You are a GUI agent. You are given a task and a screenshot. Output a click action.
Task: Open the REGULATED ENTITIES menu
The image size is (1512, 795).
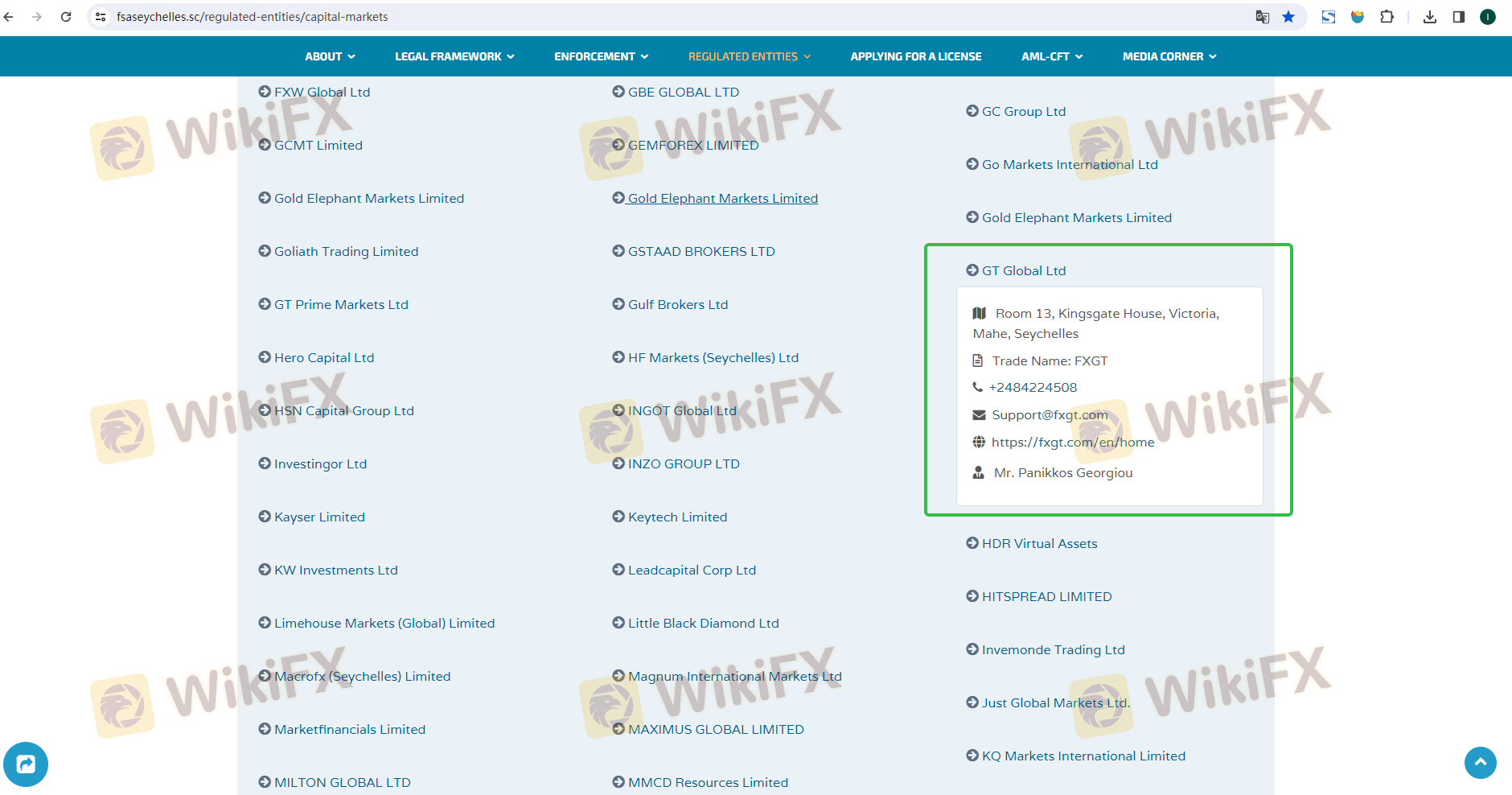(x=750, y=56)
